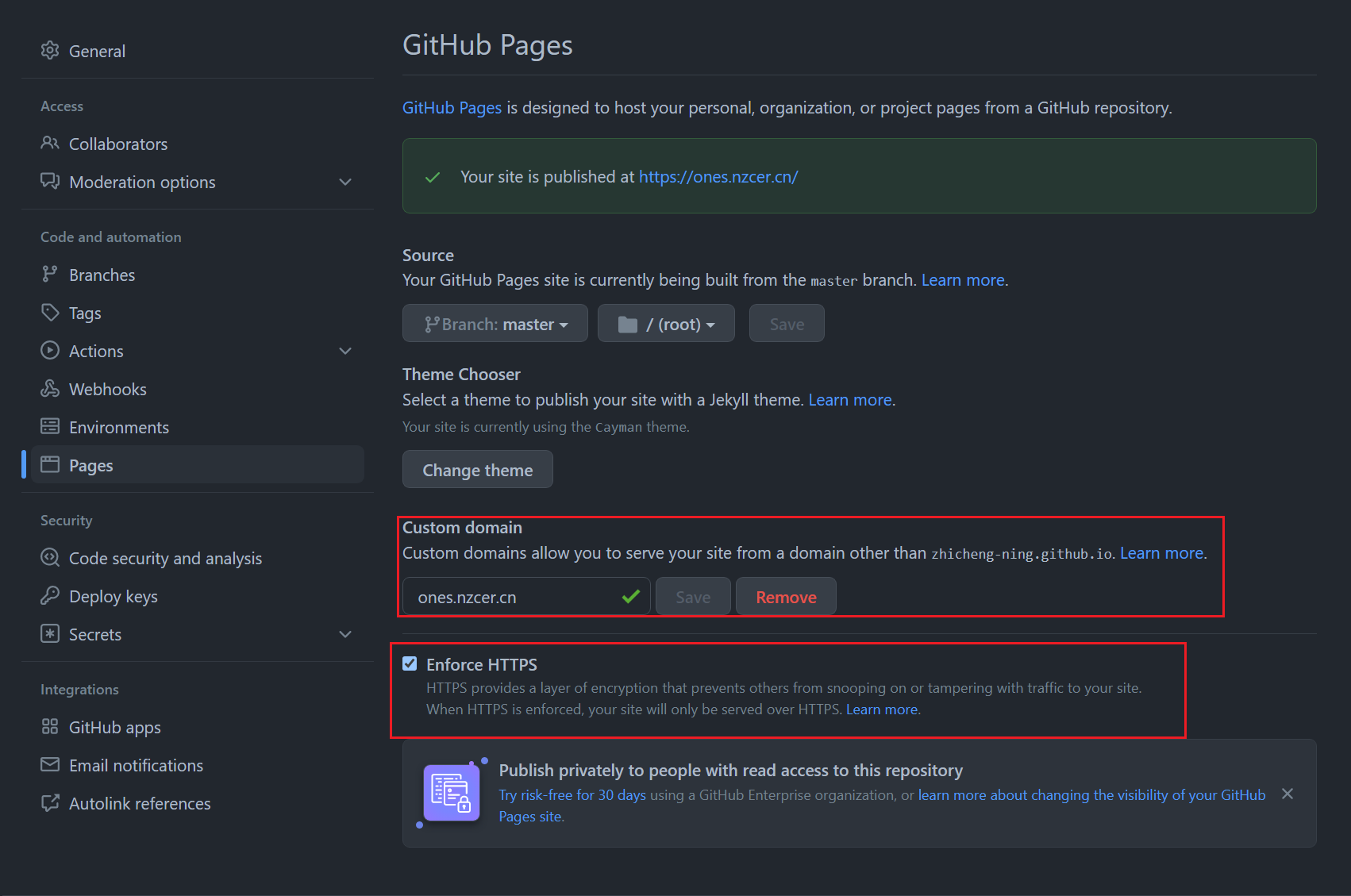Click the Change theme button
The height and width of the screenshot is (896, 1351).
(478, 469)
